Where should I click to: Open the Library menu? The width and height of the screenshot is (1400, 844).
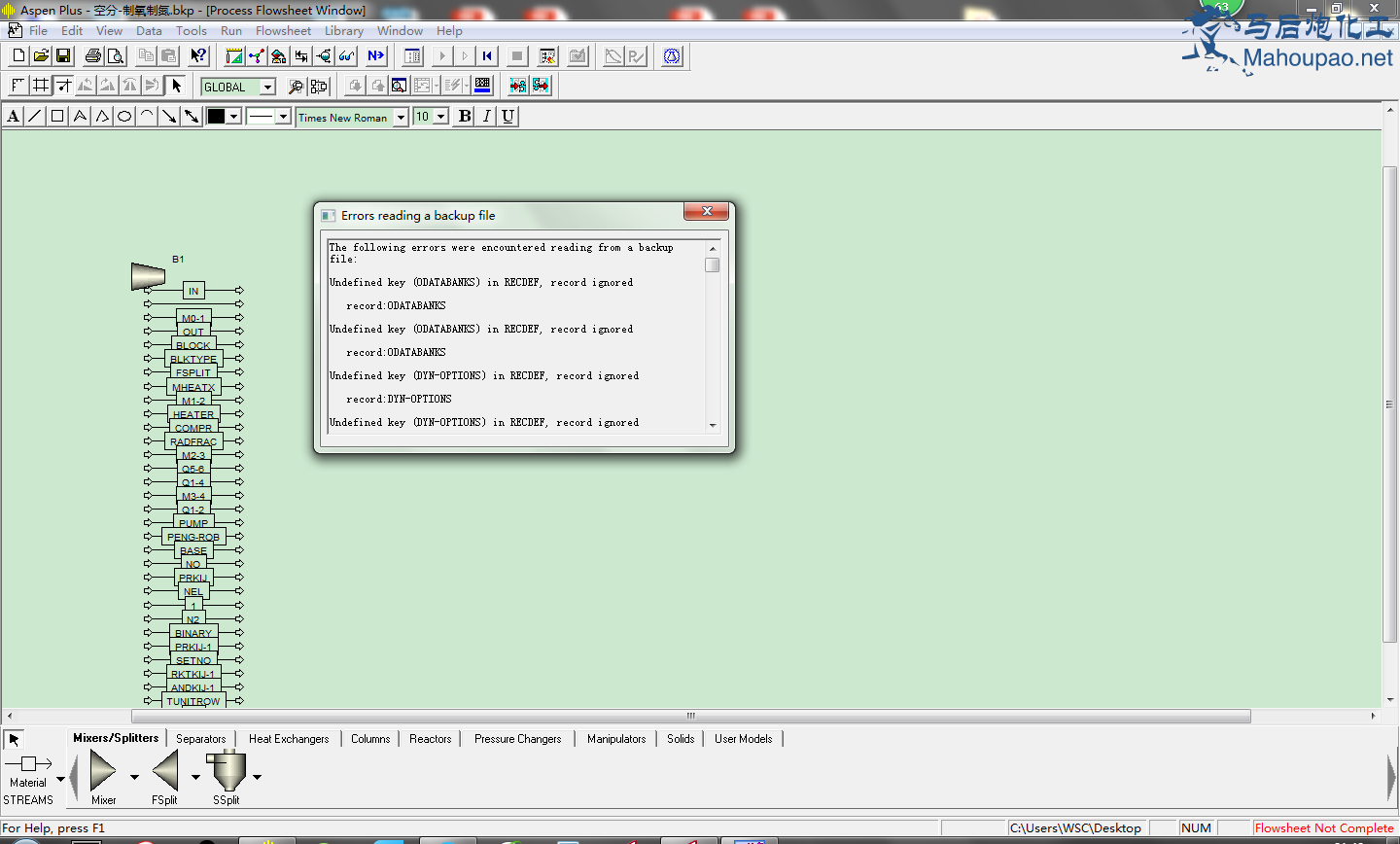click(344, 31)
